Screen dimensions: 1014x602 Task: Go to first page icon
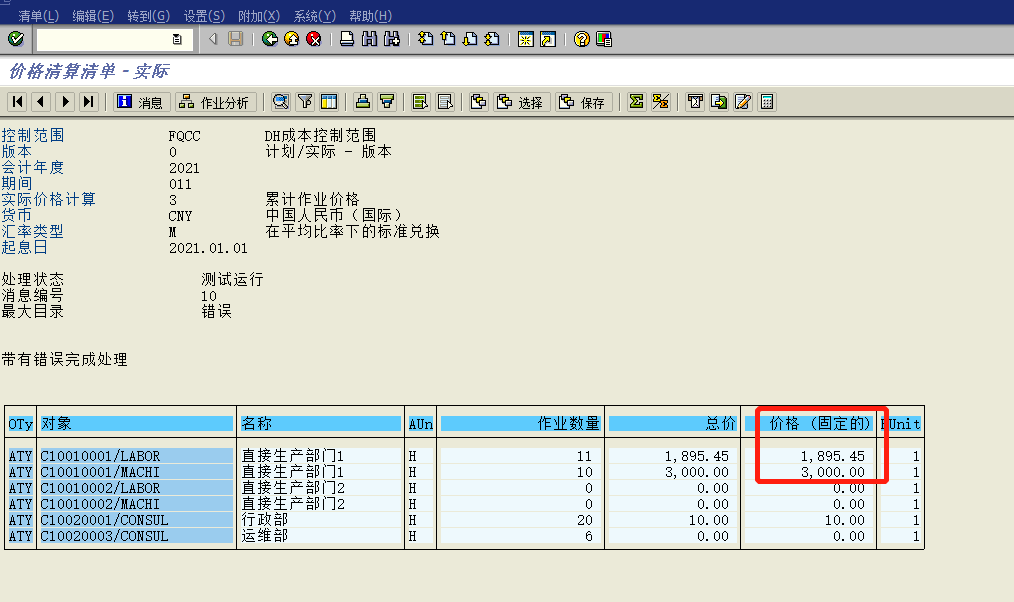[425, 39]
